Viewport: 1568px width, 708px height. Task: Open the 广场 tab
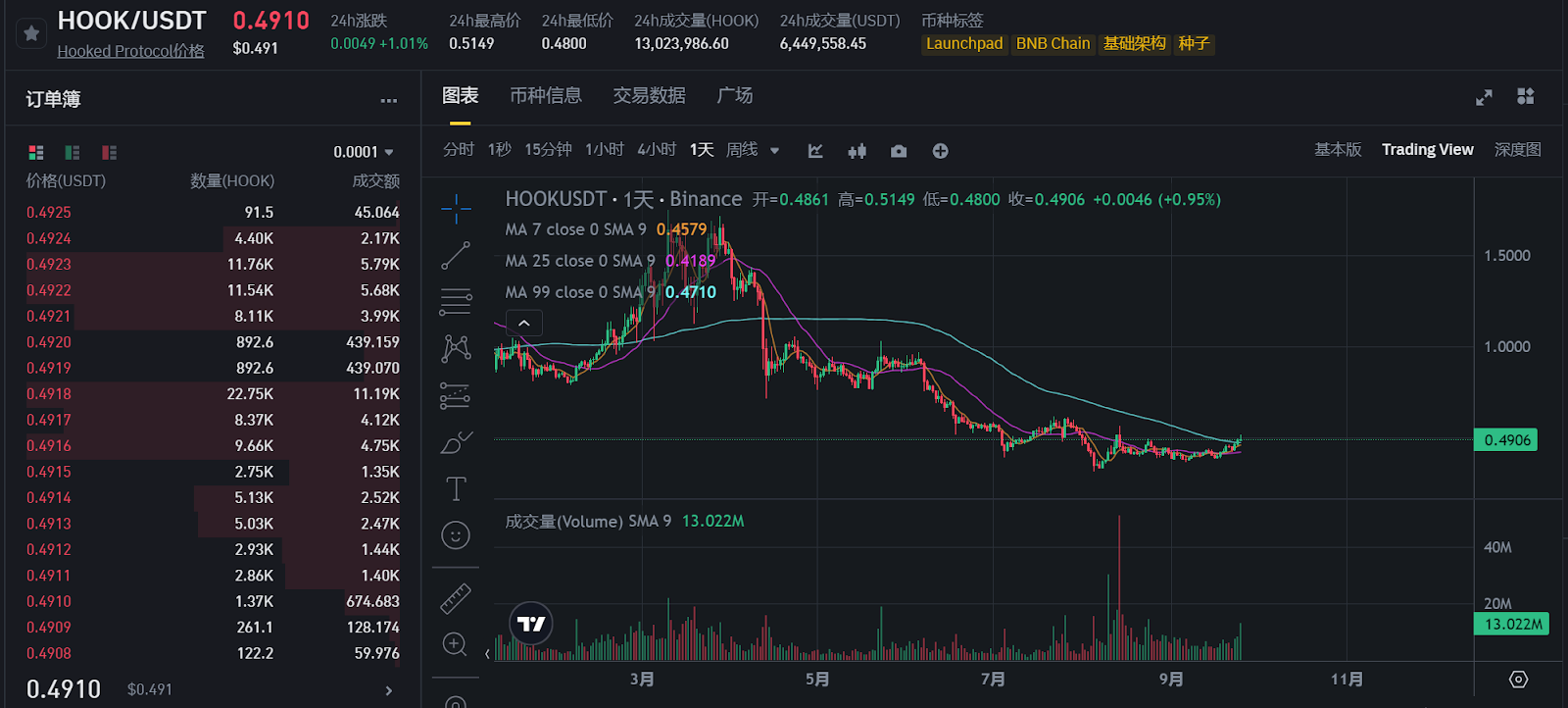click(735, 95)
